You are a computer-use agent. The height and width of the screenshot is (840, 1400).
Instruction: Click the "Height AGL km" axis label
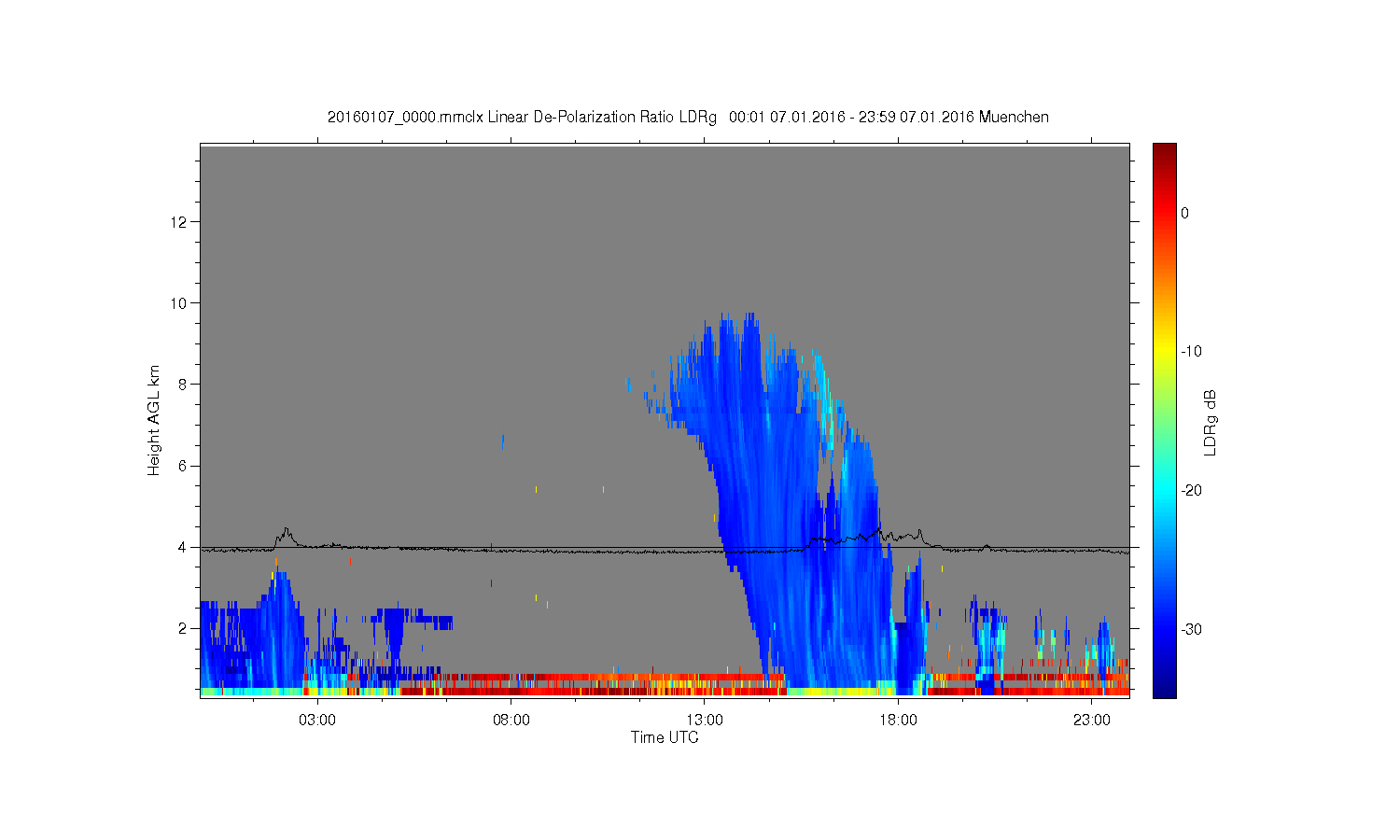154,420
